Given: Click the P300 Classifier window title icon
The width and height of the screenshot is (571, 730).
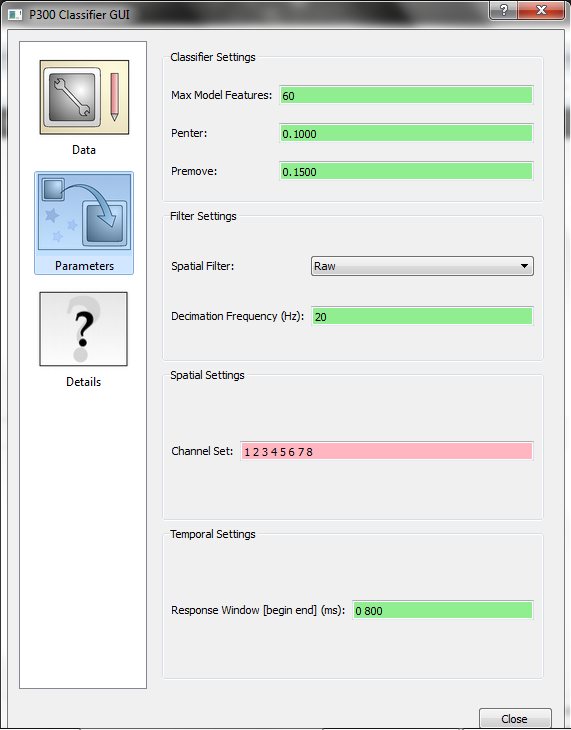Looking at the screenshot, I should [x=15, y=14].
